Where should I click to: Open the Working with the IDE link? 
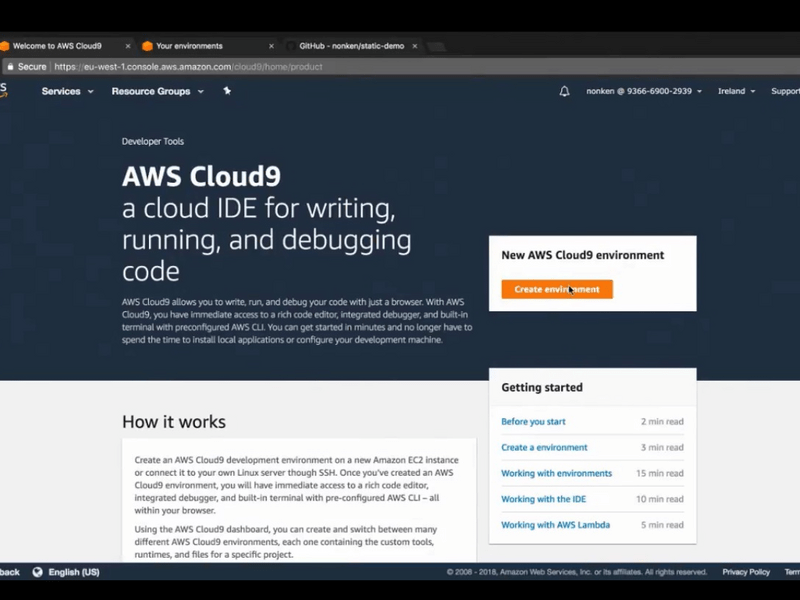coord(543,500)
